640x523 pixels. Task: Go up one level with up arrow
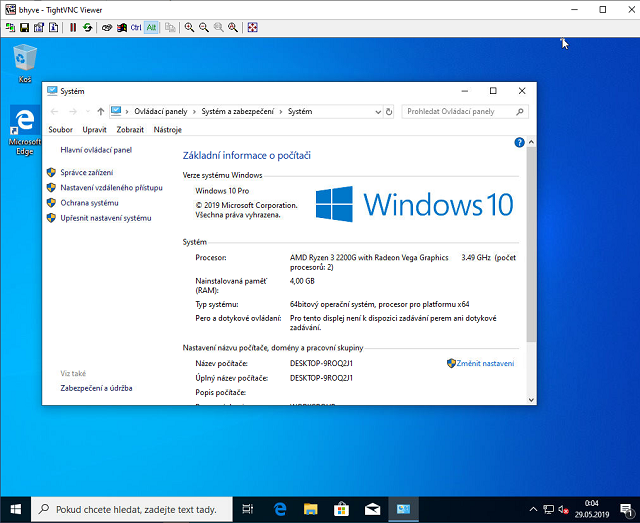click(101, 111)
